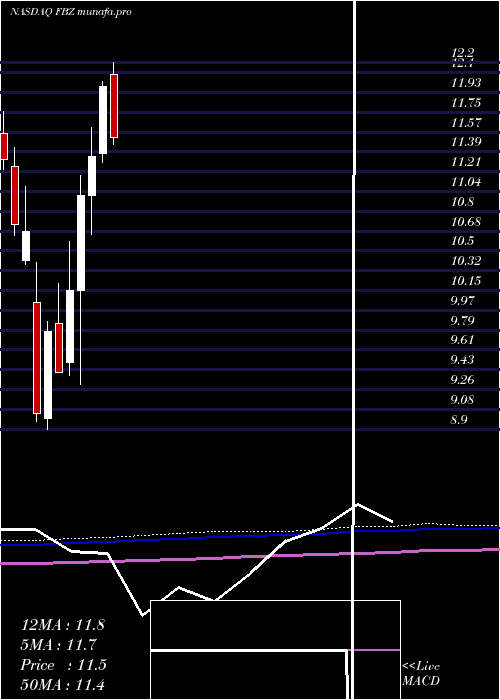Click the 5MA : 11.7 reading
The image size is (500, 700).
click(x=59, y=645)
